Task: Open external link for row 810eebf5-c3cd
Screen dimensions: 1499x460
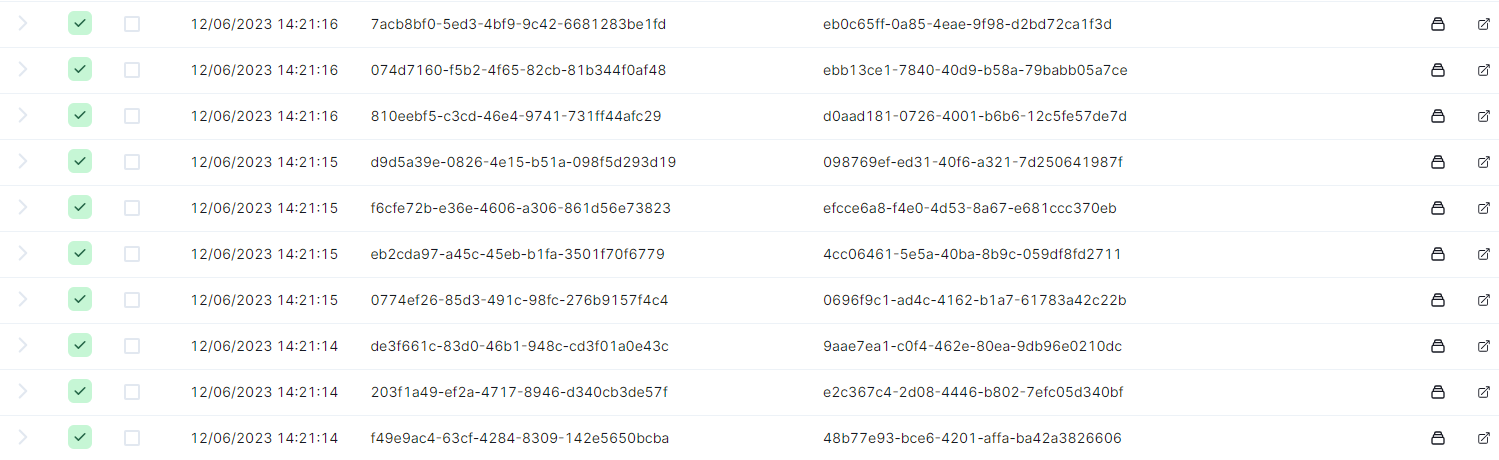Action: (x=1483, y=116)
